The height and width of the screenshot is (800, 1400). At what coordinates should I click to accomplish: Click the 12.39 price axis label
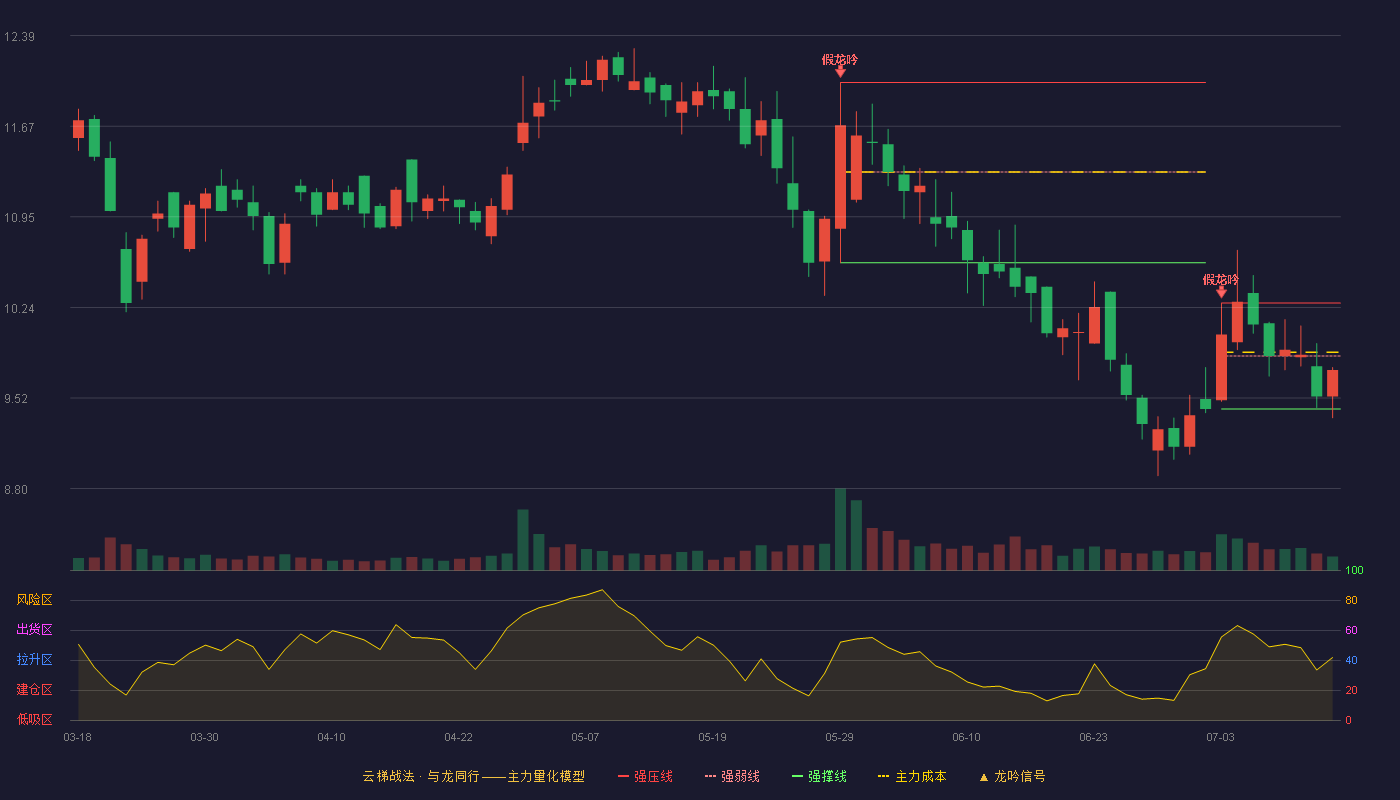19,37
